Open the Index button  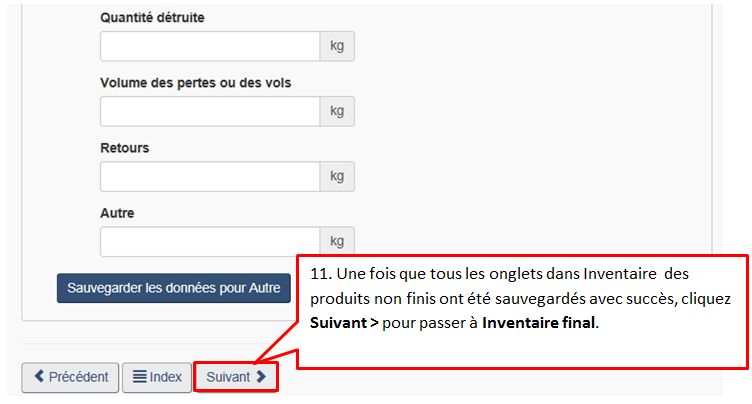(157, 377)
